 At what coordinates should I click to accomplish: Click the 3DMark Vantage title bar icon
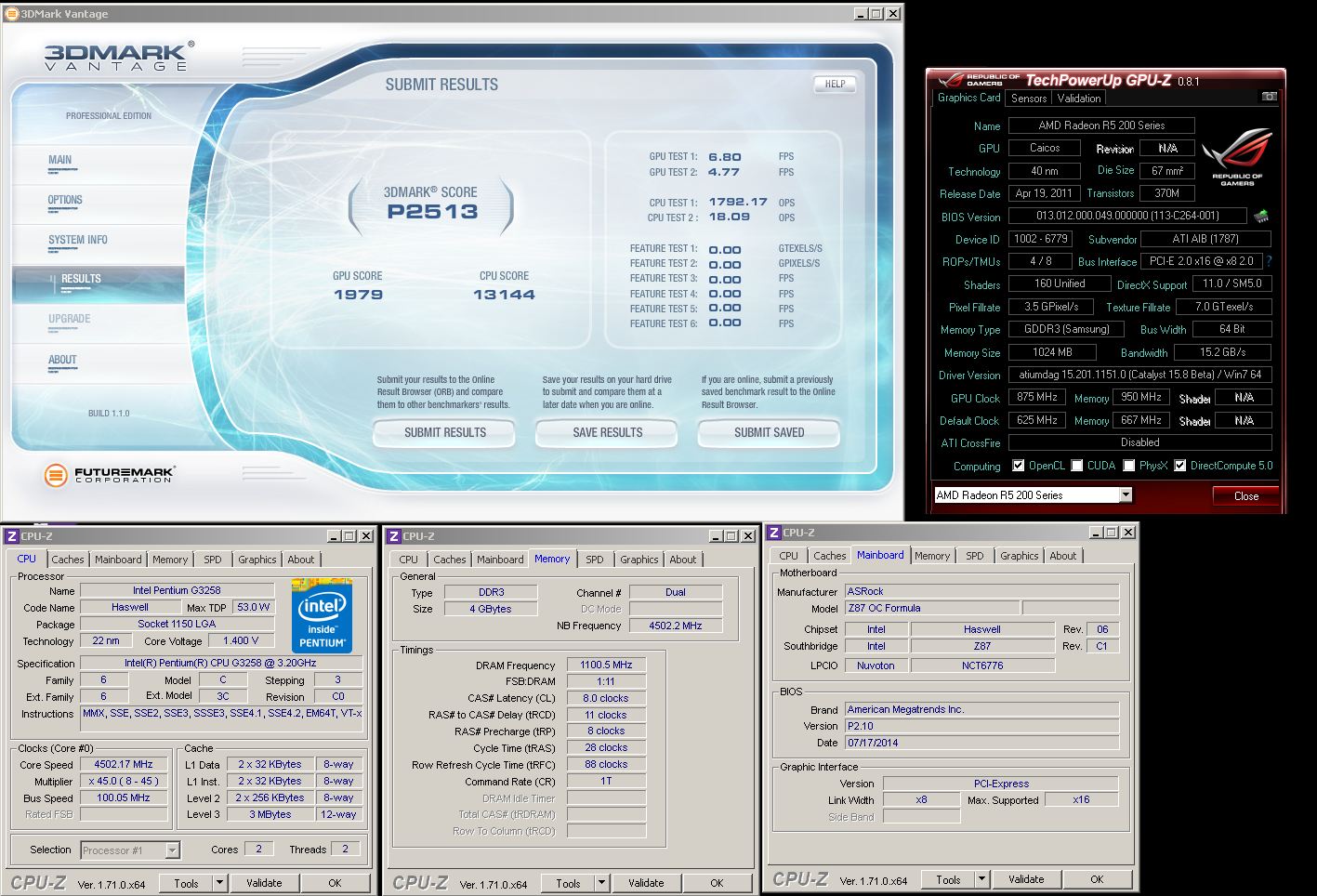point(11,14)
